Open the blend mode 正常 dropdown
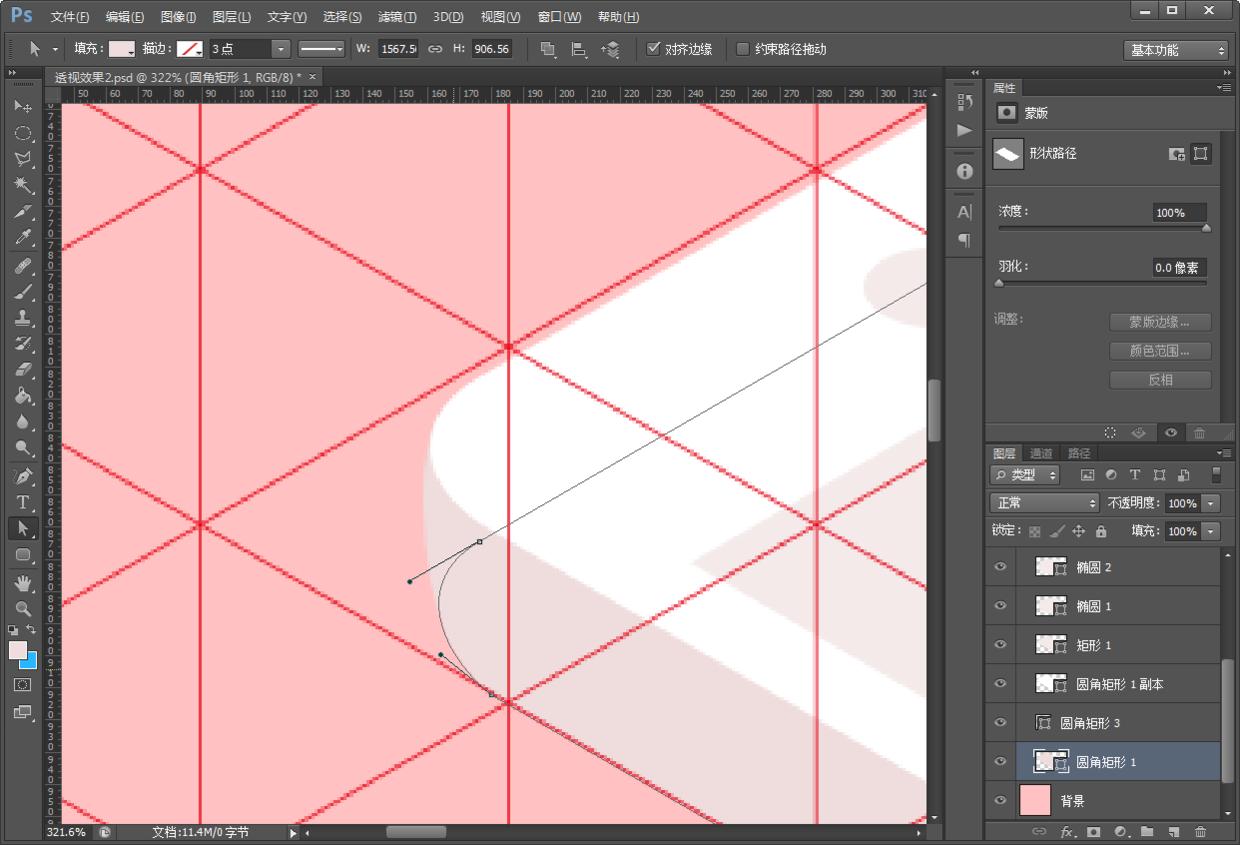The height and width of the screenshot is (845, 1240). coord(1044,503)
